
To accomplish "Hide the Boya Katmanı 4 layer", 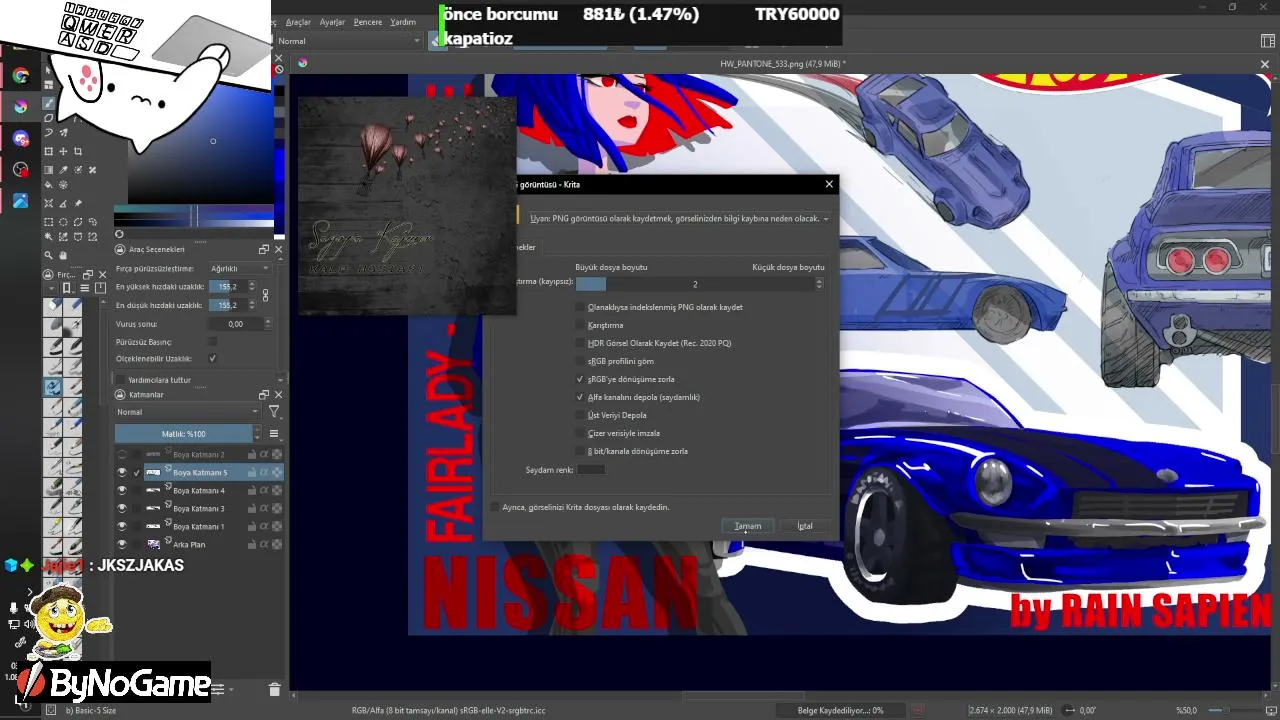I will point(122,490).
